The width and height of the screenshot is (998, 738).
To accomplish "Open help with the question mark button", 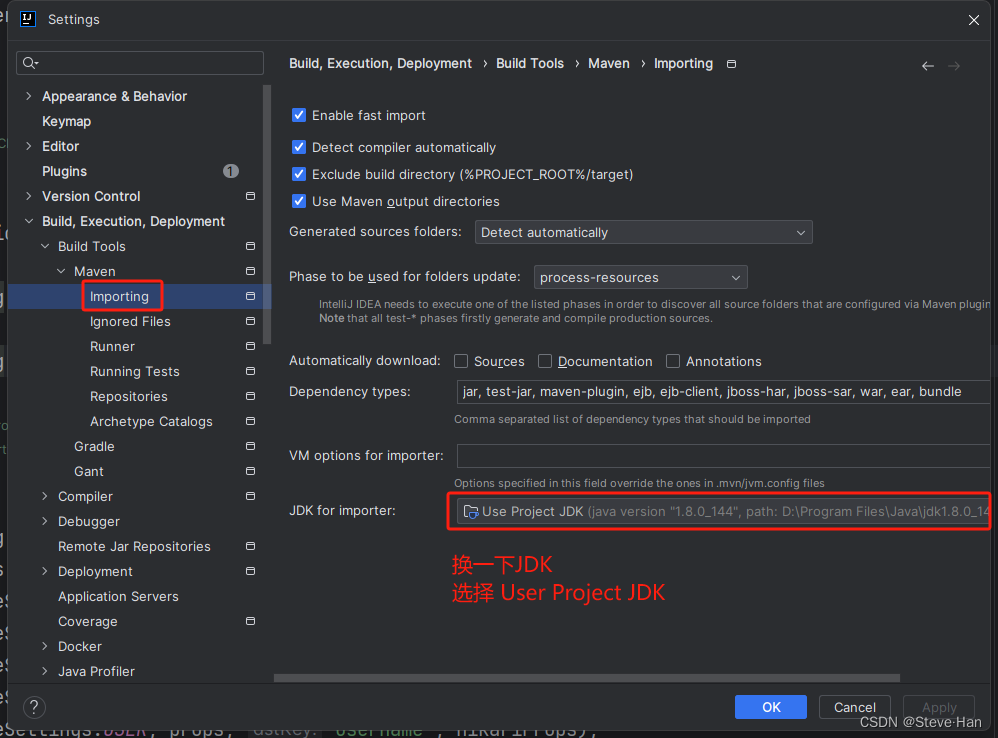I will point(34,707).
